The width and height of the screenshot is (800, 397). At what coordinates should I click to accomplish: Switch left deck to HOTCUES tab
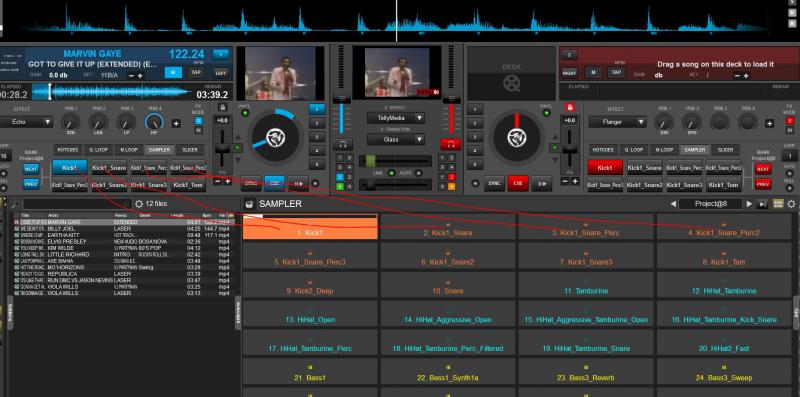pyautogui.click(x=67, y=150)
